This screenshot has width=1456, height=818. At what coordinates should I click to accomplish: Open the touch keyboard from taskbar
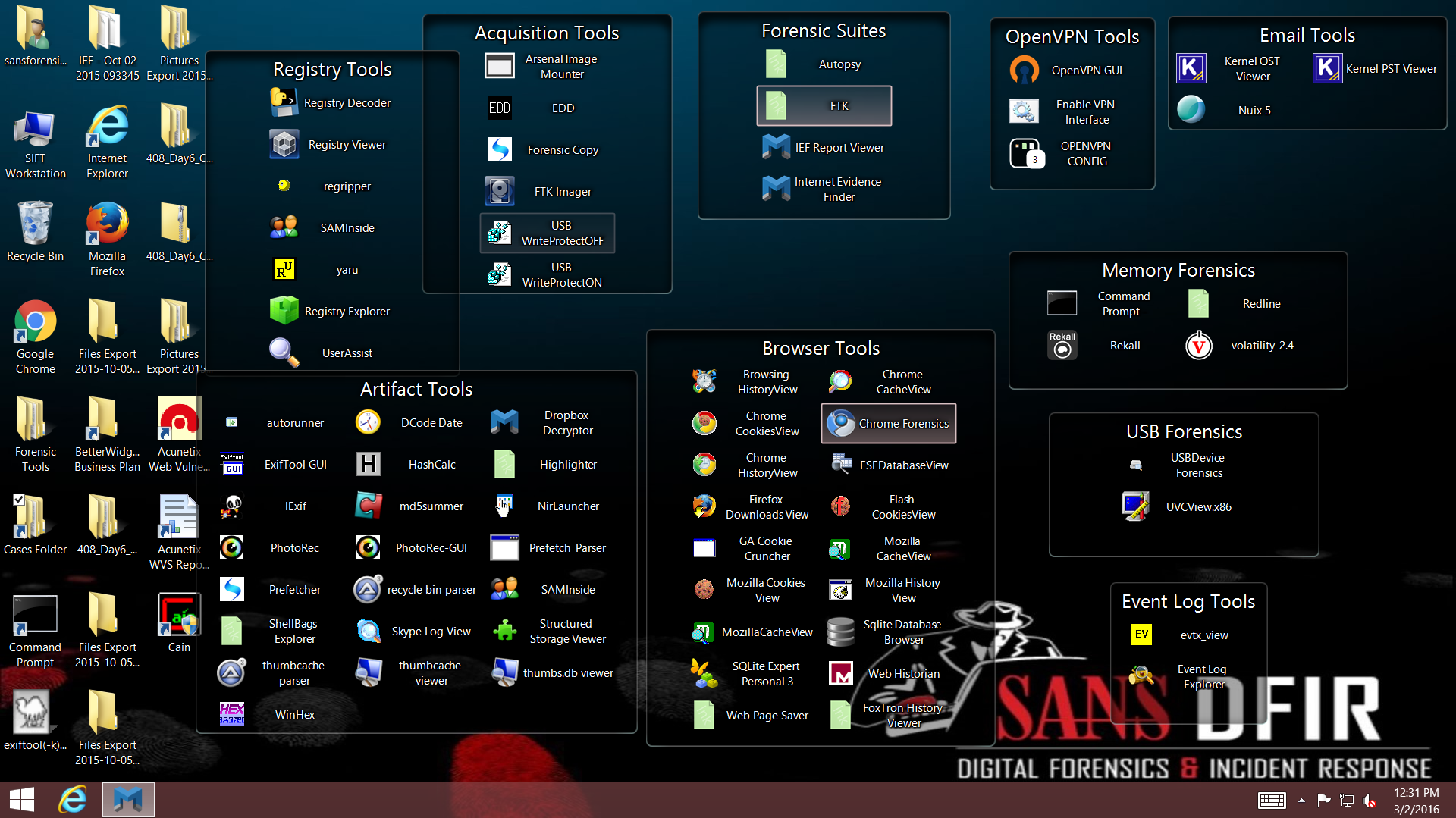[1272, 800]
